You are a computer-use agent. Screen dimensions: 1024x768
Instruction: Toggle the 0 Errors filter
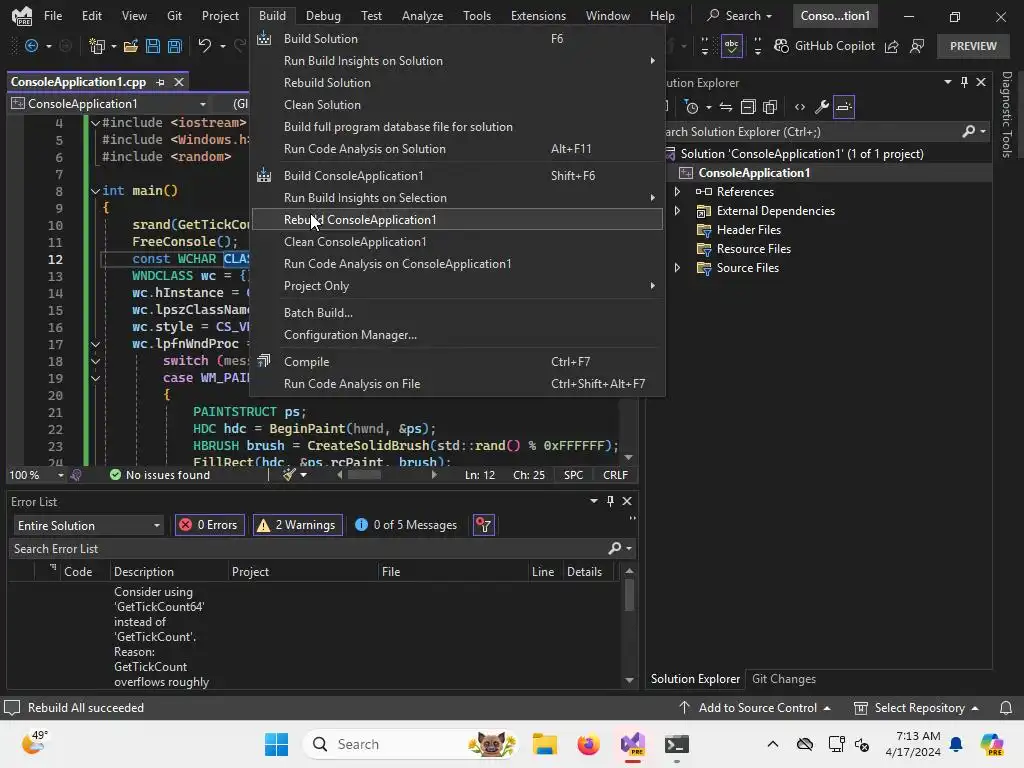point(210,525)
